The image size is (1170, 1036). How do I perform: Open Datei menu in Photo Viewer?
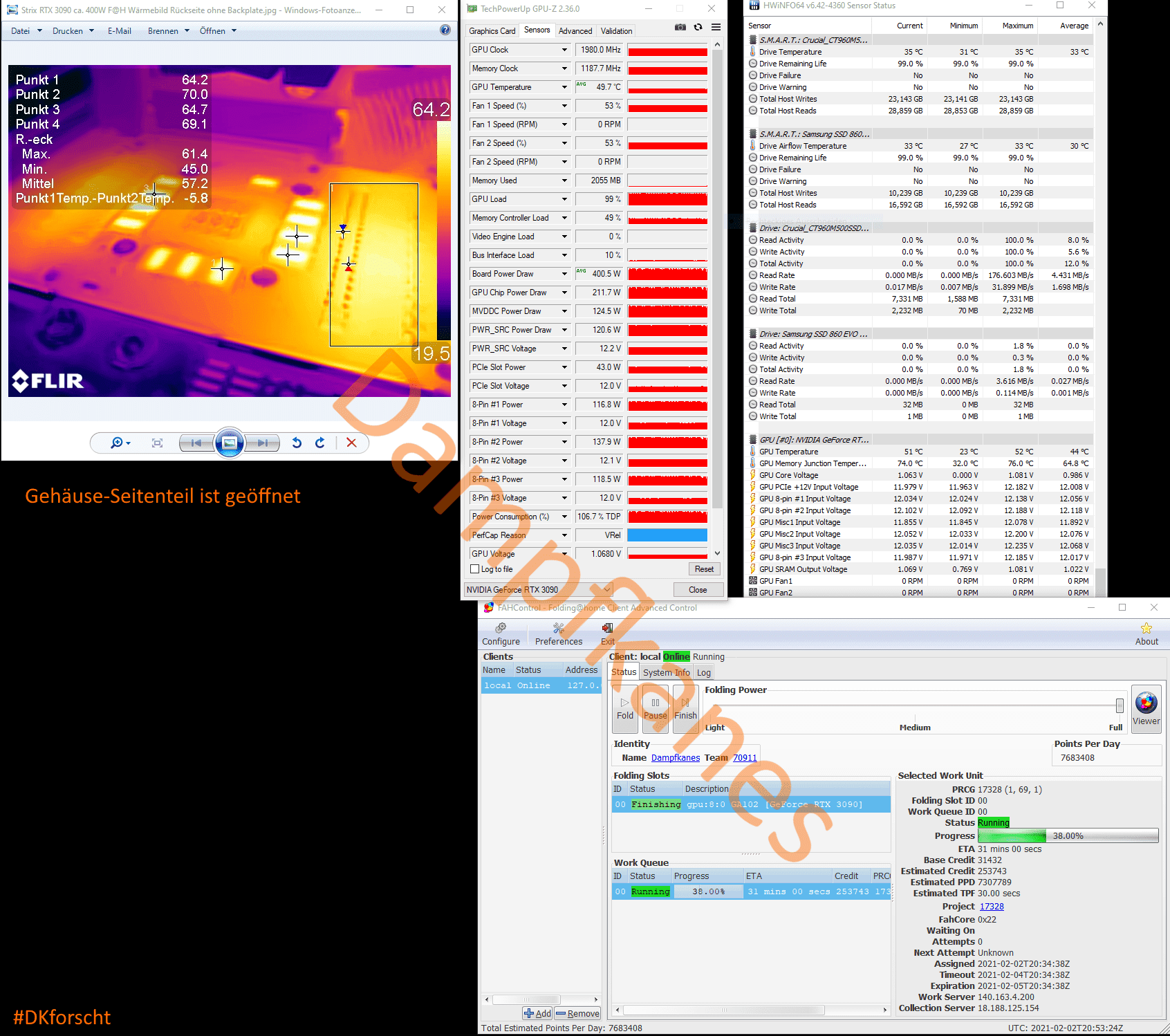[x=26, y=31]
